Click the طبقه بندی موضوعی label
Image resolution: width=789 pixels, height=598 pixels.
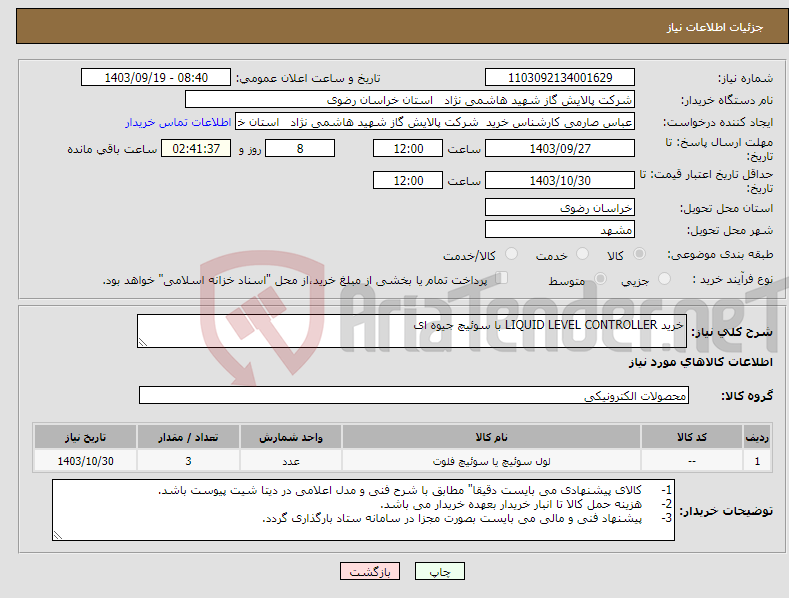pyautogui.click(x=720, y=255)
